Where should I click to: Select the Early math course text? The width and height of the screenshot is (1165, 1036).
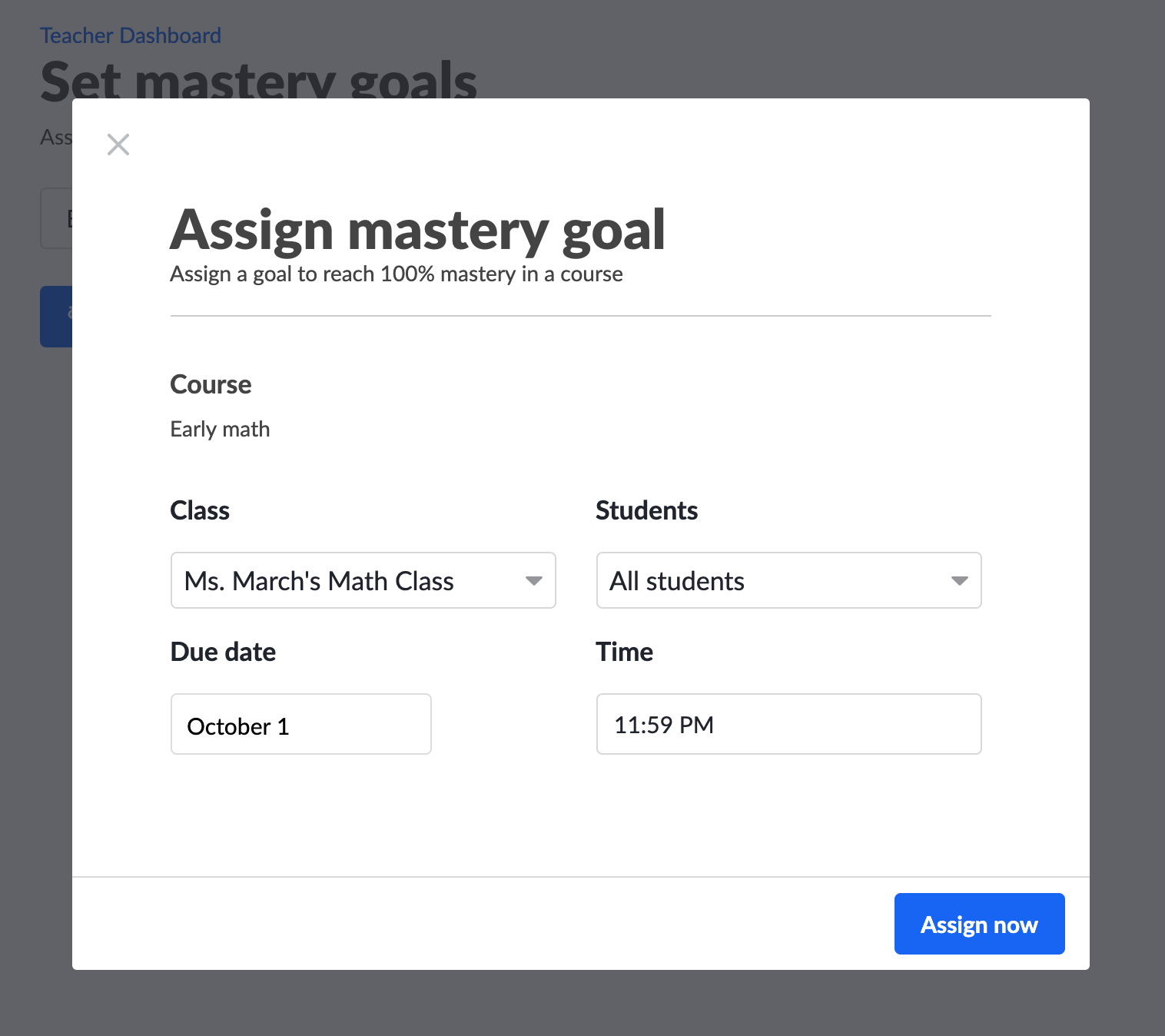coord(220,429)
